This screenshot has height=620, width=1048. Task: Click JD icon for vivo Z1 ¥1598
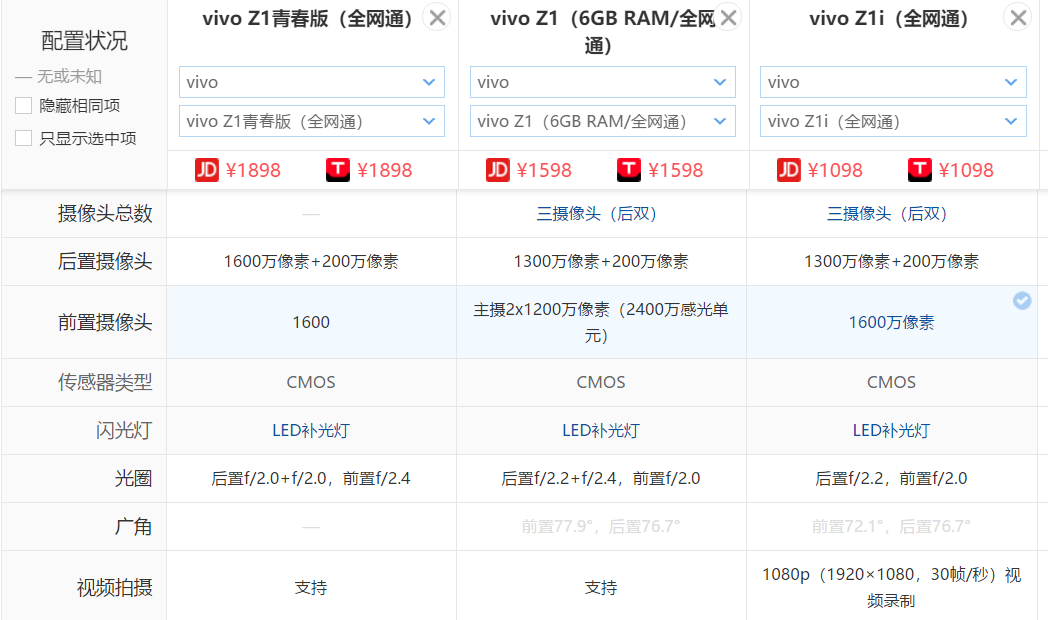pyautogui.click(x=497, y=170)
